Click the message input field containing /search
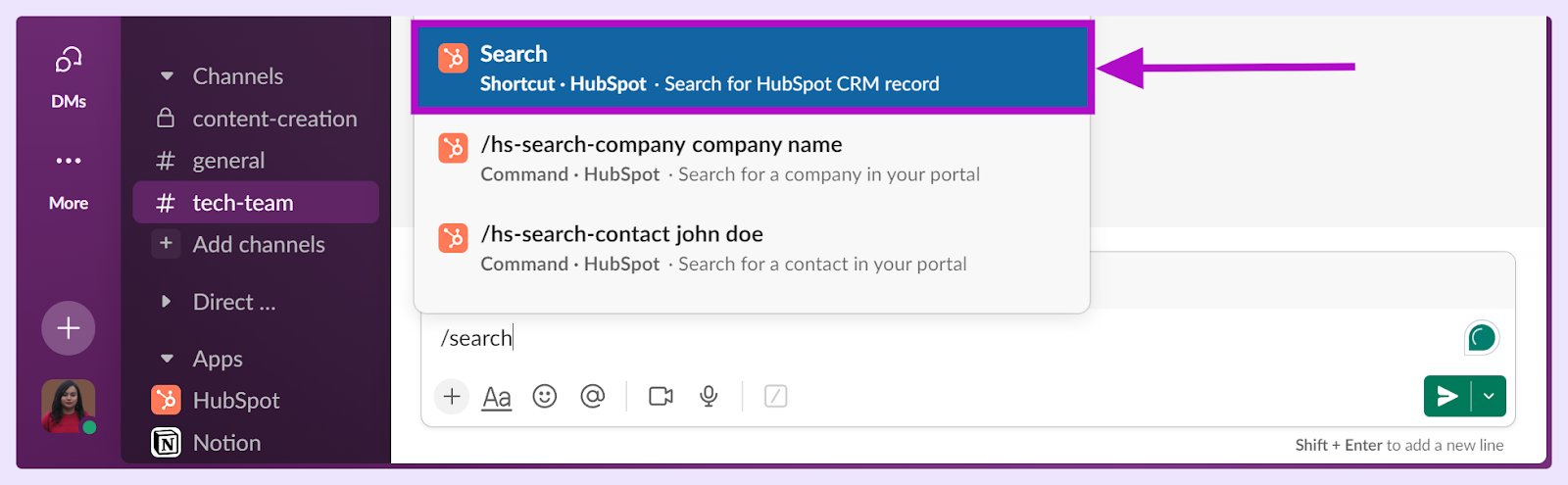This screenshot has width=1568, height=485. (x=941, y=338)
